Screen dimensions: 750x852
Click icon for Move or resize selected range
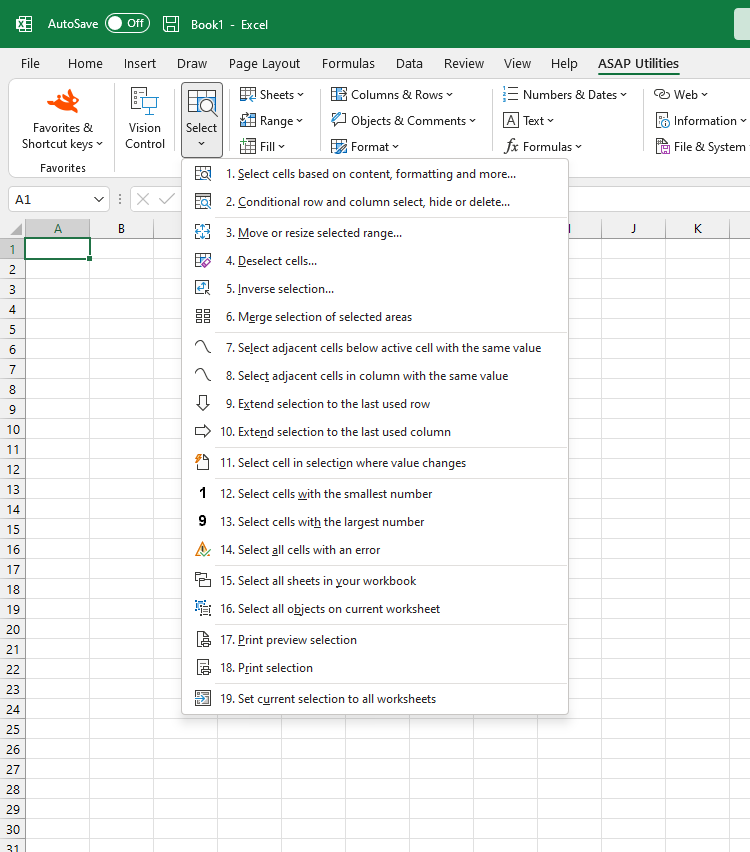click(203, 233)
